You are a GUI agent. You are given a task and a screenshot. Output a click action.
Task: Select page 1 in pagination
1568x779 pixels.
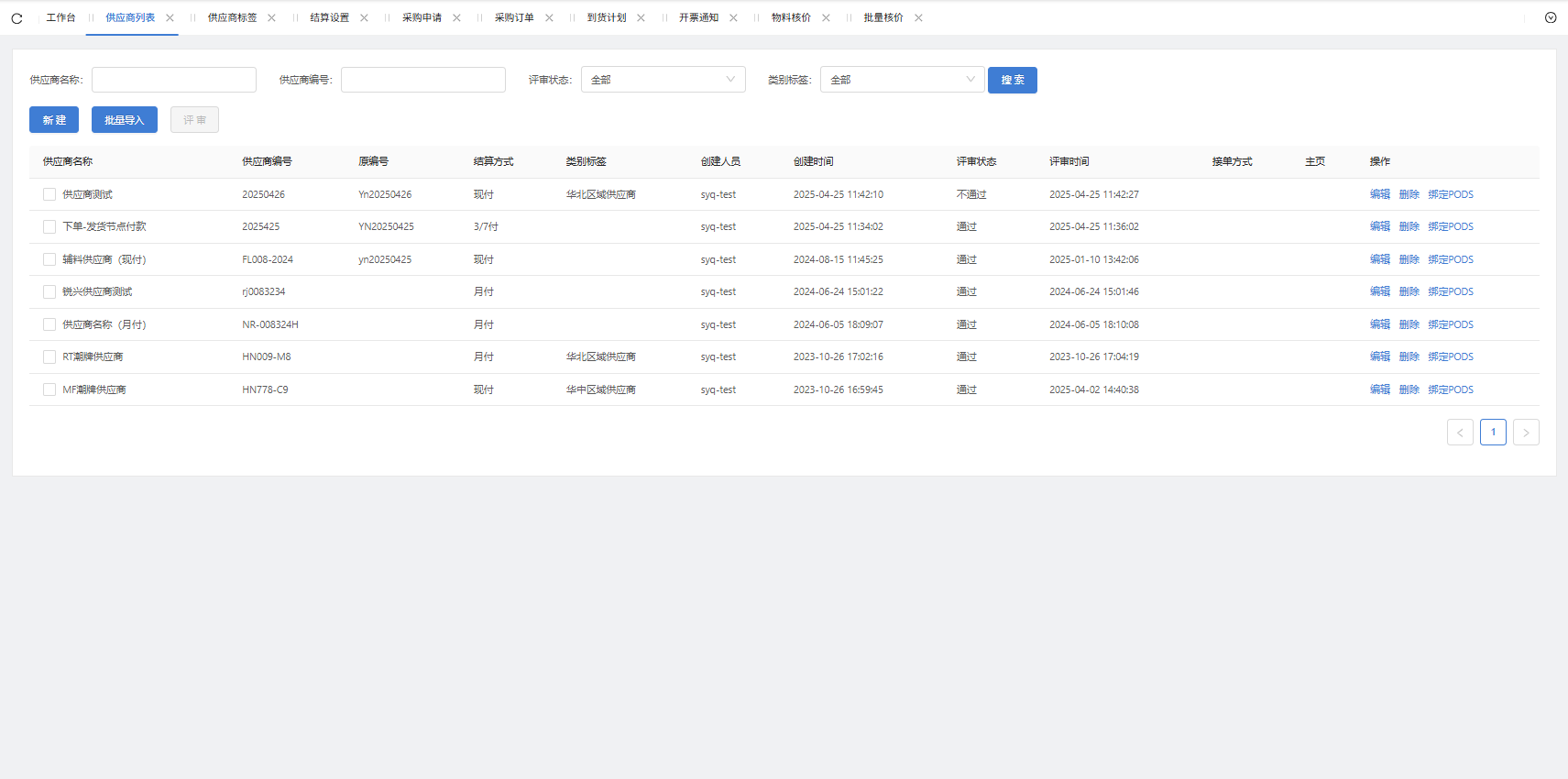point(1493,432)
